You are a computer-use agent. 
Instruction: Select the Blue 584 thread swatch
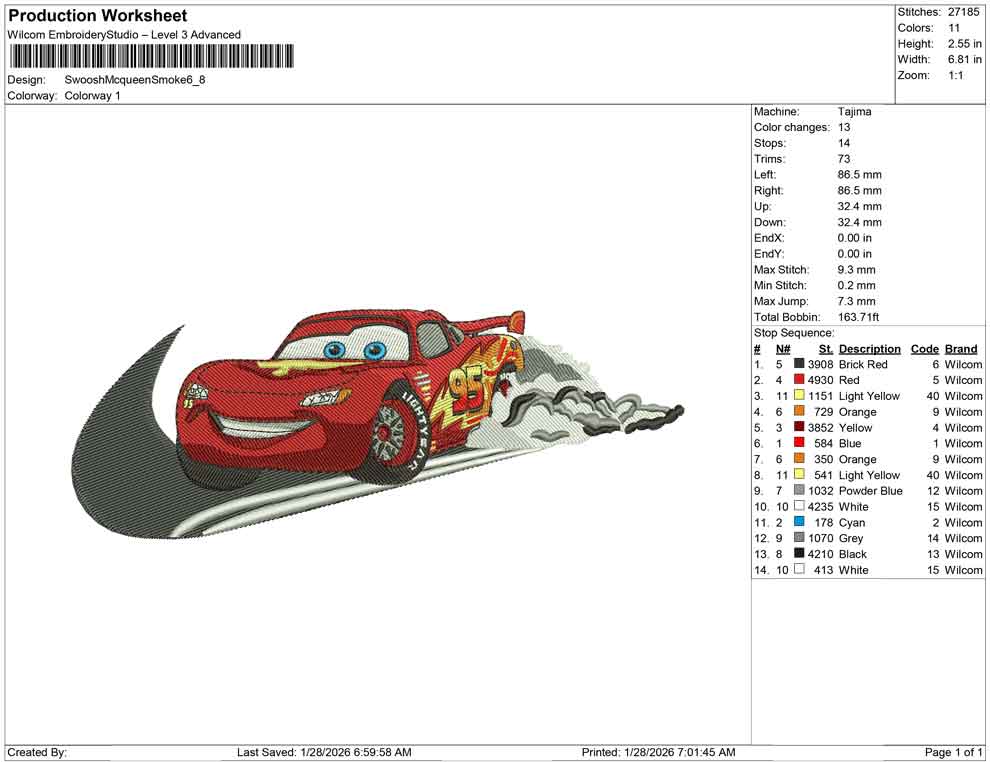point(798,443)
